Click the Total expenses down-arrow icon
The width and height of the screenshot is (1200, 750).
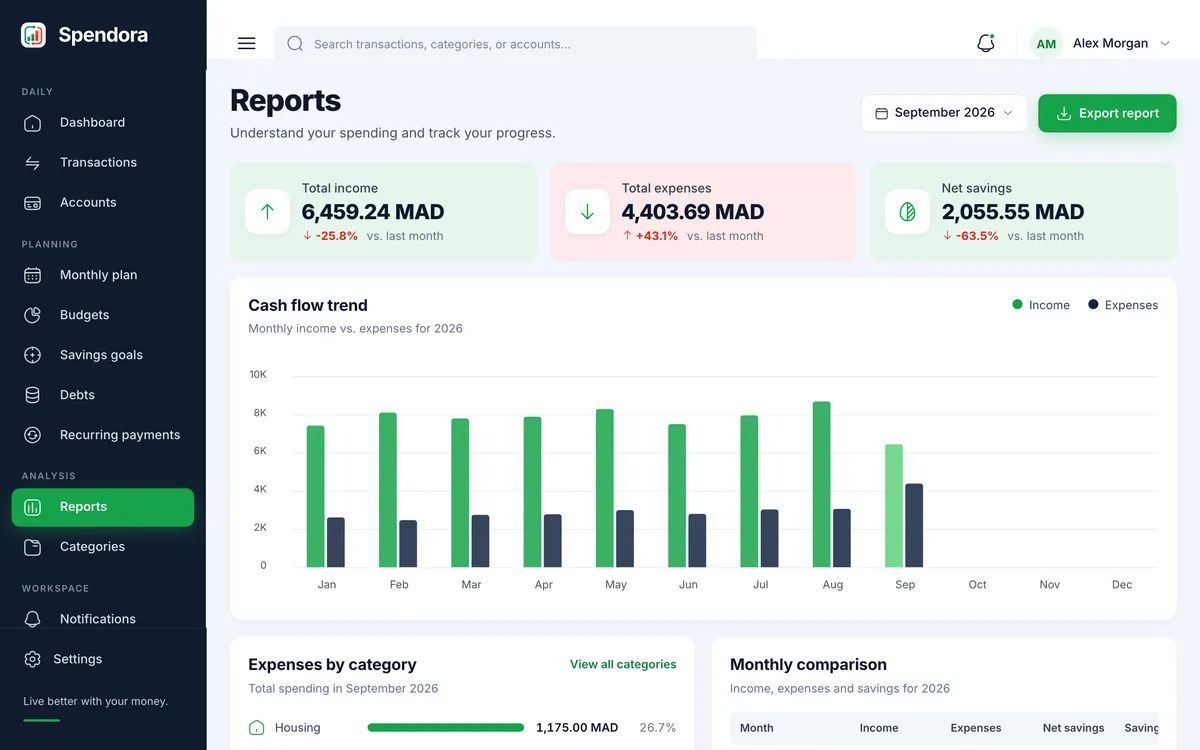(587, 212)
